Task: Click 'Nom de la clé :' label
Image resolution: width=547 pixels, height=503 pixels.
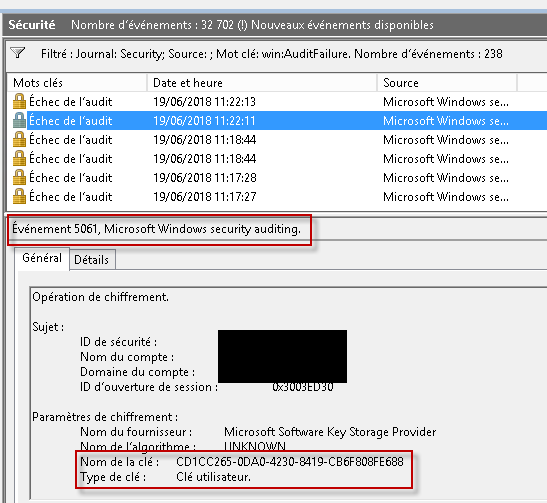Action: tap(120, 462)
